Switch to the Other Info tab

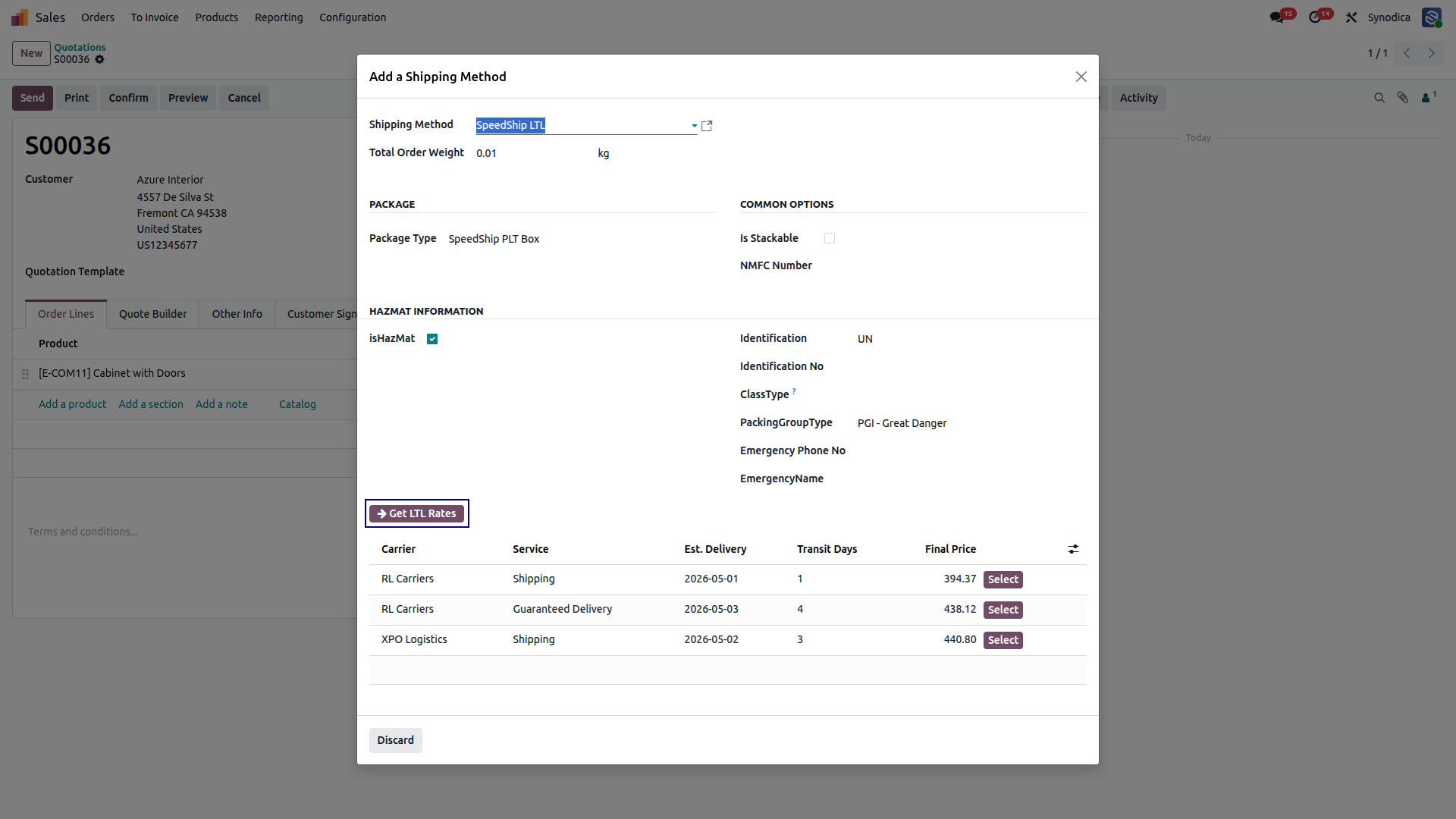237,314
